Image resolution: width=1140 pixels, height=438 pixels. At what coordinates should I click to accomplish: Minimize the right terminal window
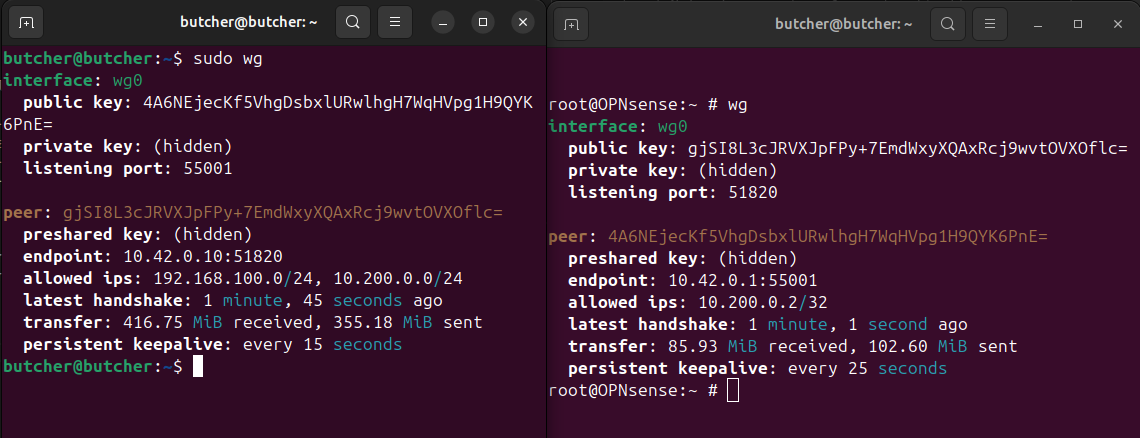pyautogui.click(x=1037, y=23)
